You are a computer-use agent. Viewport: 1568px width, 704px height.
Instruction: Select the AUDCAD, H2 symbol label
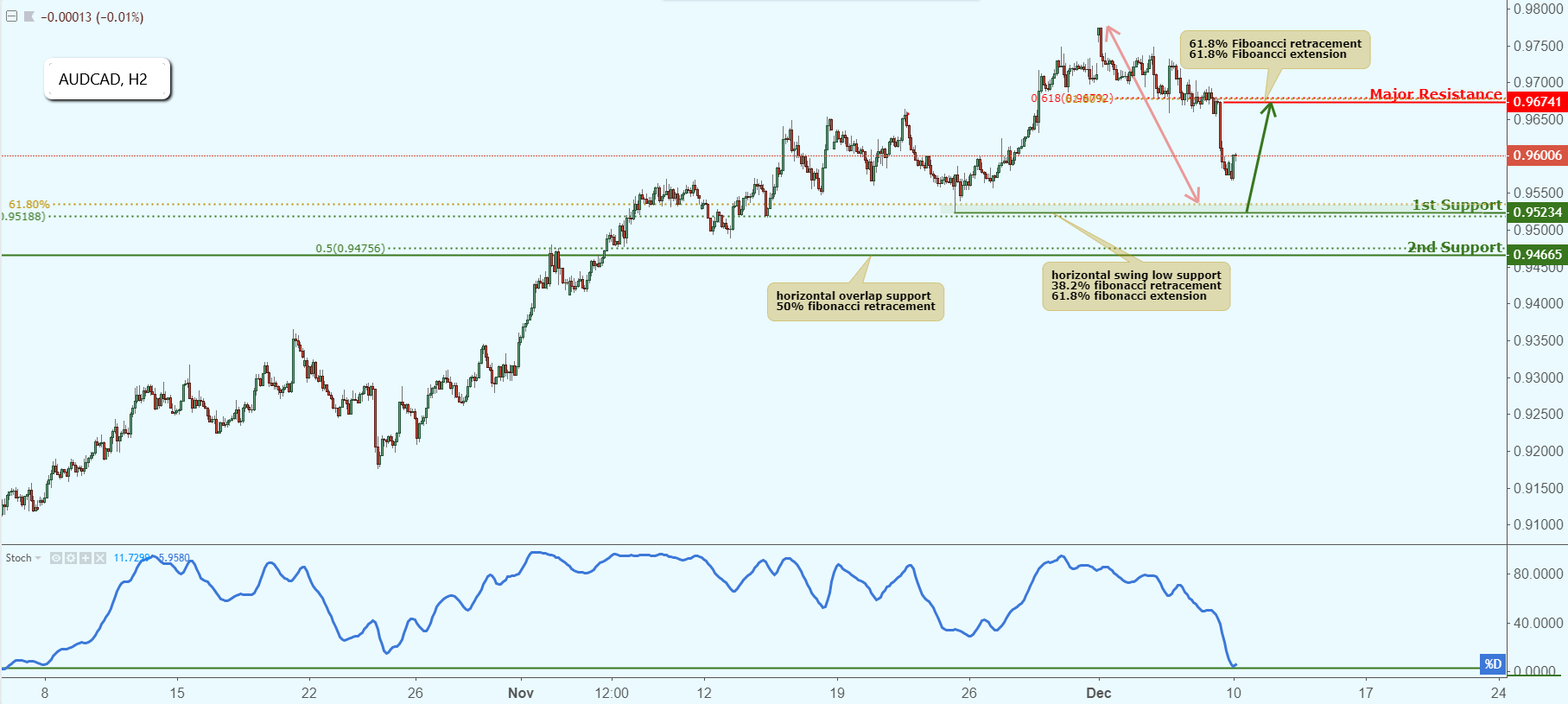coord(107,79)
